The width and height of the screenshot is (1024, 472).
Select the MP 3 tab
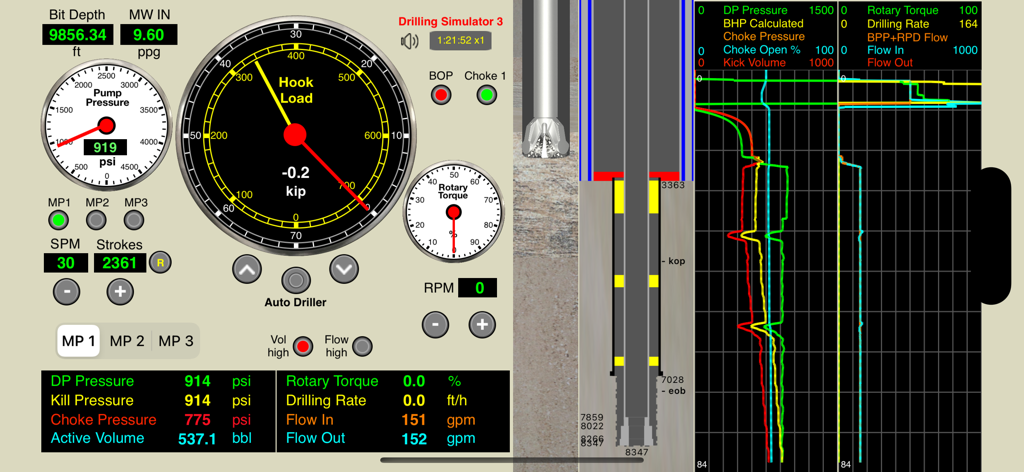pos(176,341)
